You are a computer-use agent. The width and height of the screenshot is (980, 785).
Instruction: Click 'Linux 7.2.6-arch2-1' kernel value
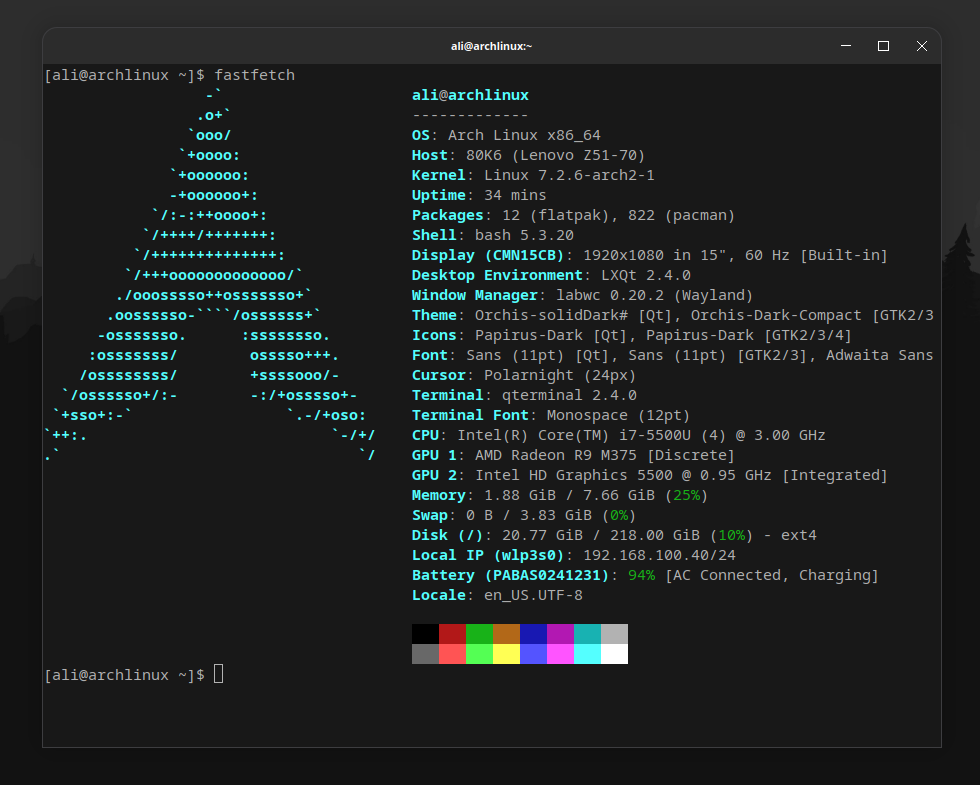tap(569, 175)
